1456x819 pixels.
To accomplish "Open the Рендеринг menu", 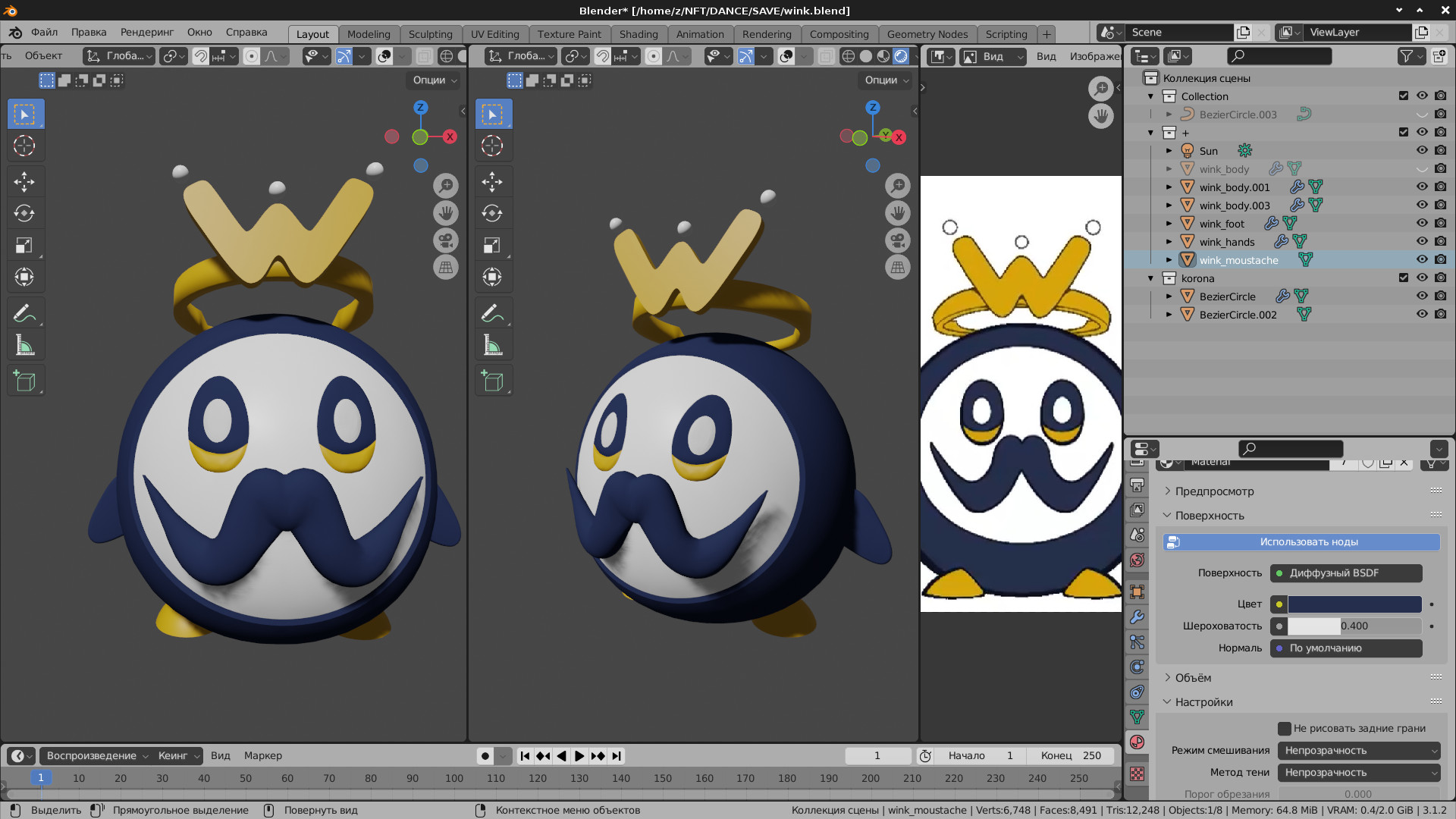I will click(147, 33).
